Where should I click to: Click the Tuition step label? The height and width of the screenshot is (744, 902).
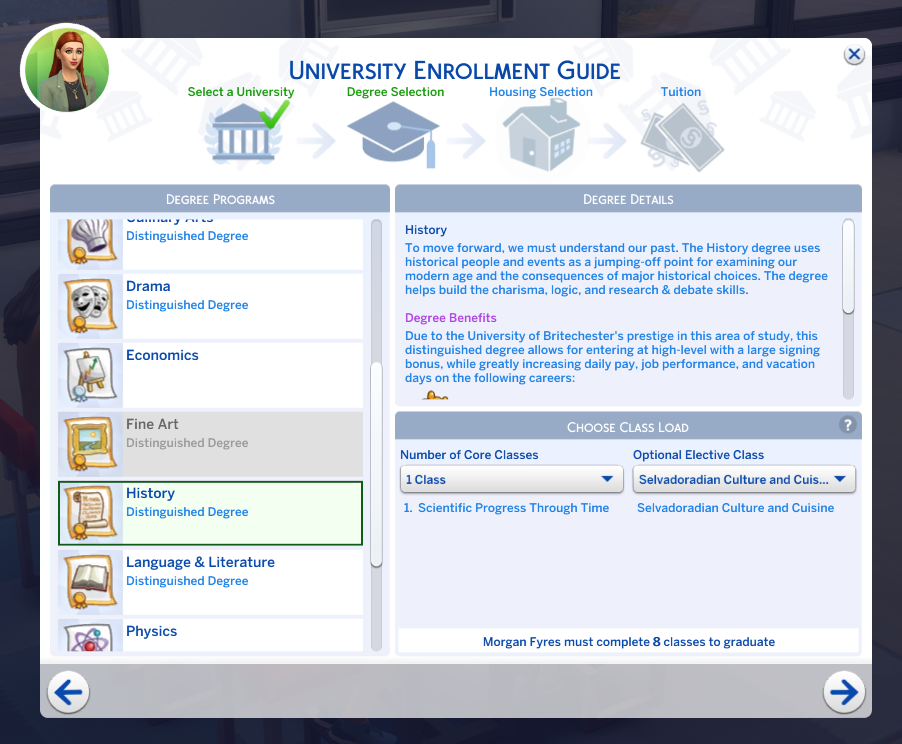coord(681,92)
